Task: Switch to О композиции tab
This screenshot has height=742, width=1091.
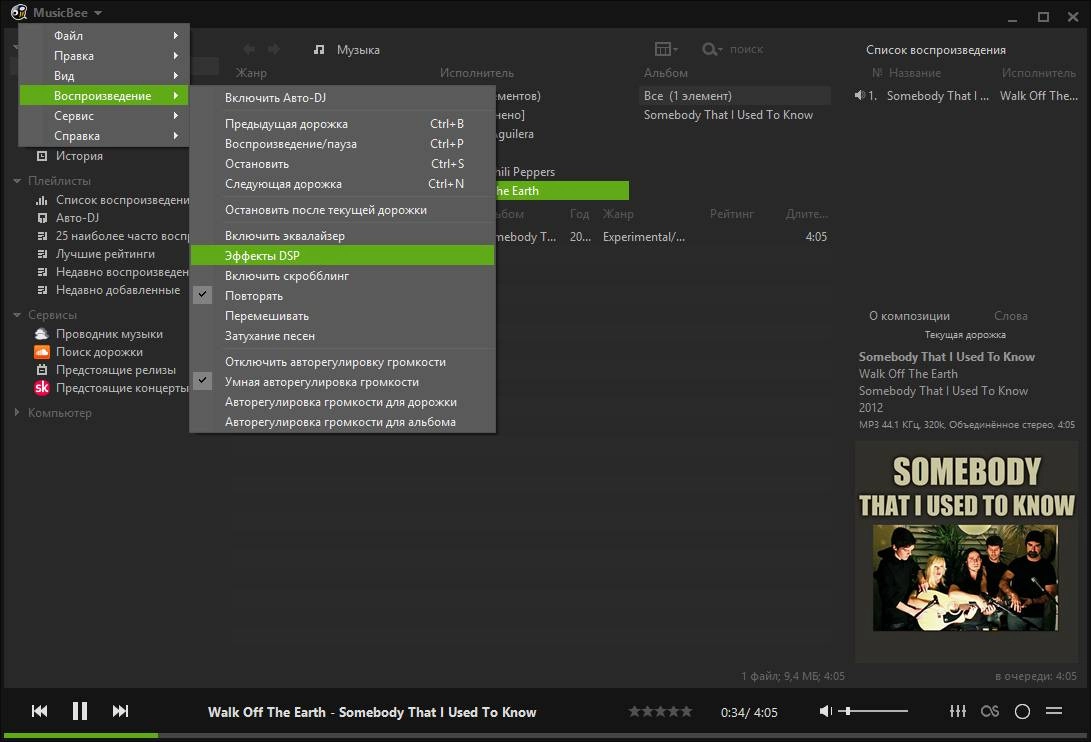Action: click(909, 316)
